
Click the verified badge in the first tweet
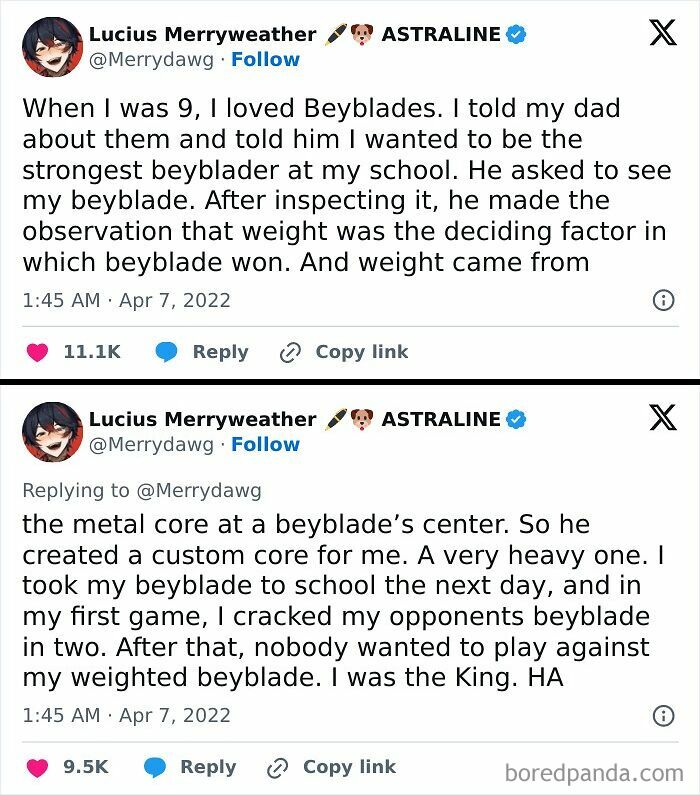pyautogui.click(x=516, y=34)
